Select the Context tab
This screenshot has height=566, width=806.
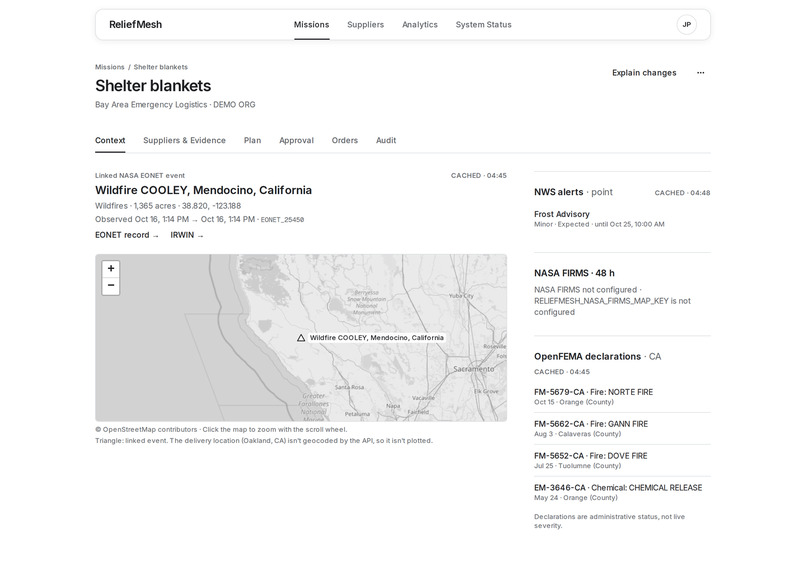point(110,140)
